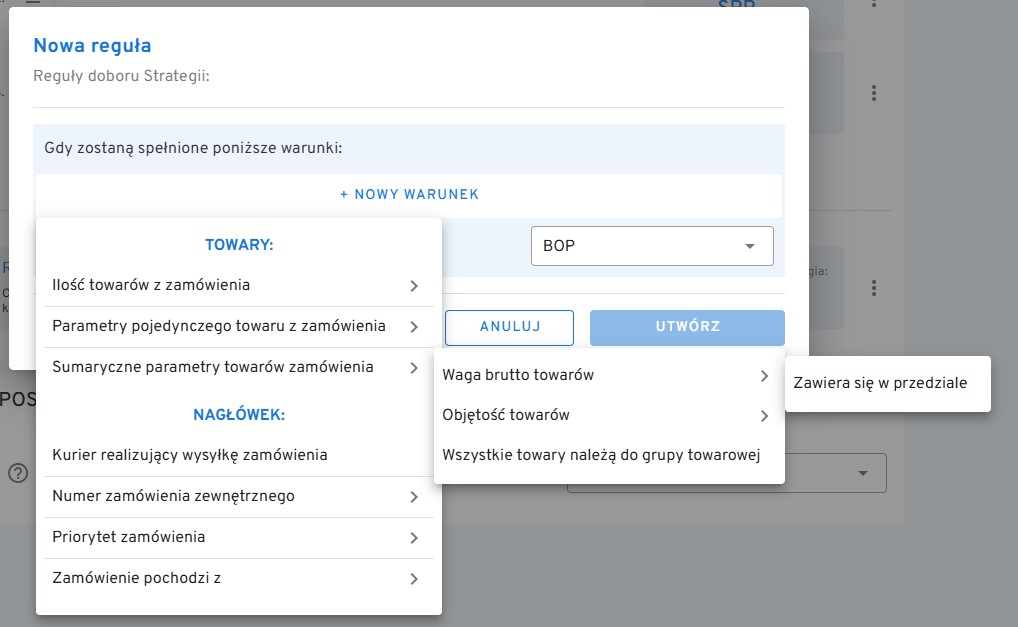1018x627 pixels.
Task: Pick Zawiera się w przedziale condition
Action: coord(880,383)
